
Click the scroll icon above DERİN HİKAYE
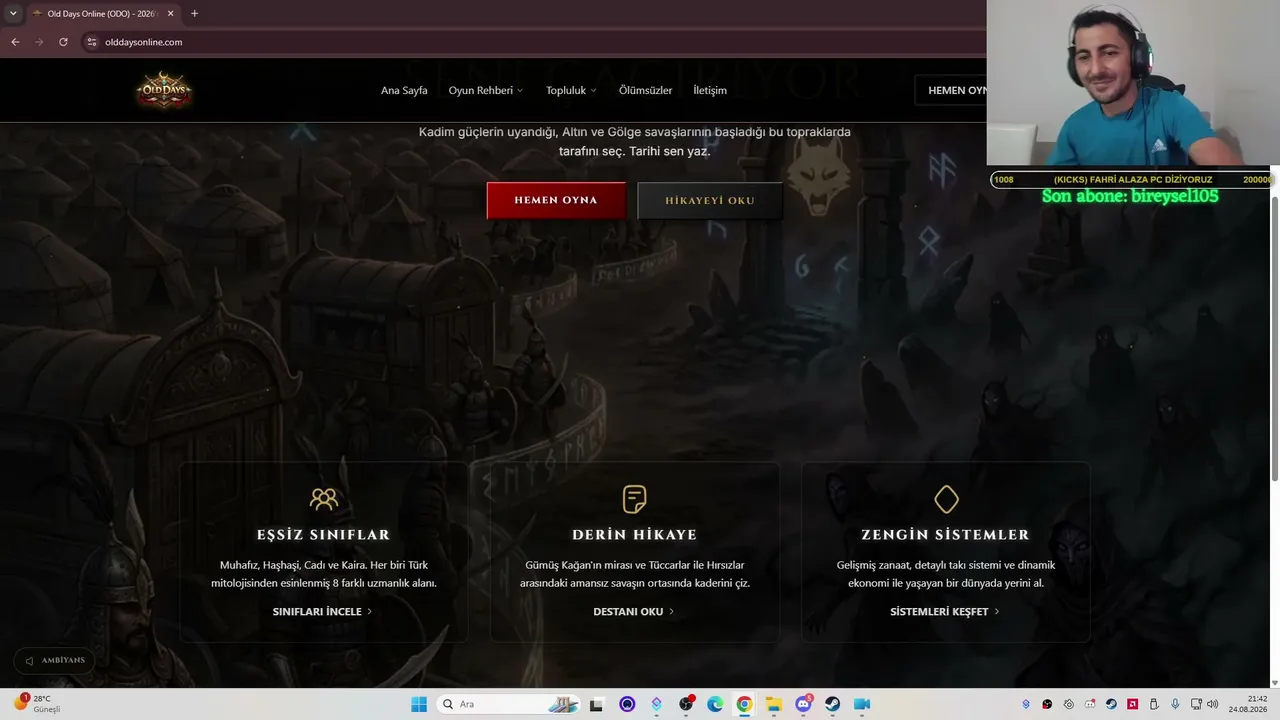click(634, 498)
